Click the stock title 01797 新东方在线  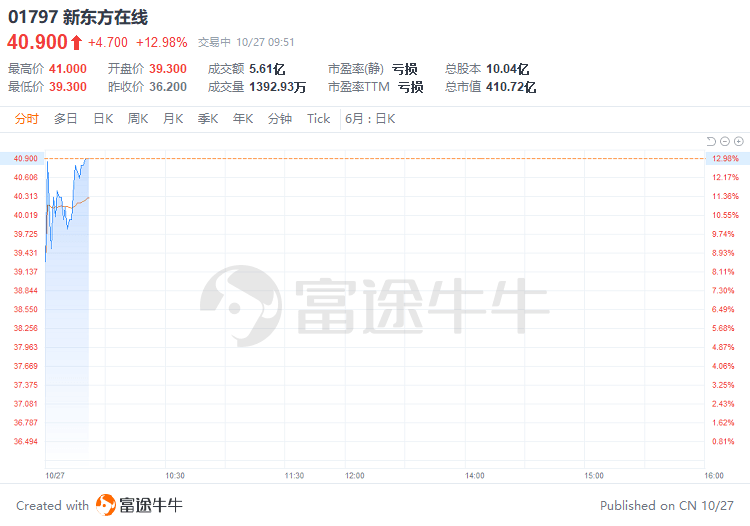(78, 17)
